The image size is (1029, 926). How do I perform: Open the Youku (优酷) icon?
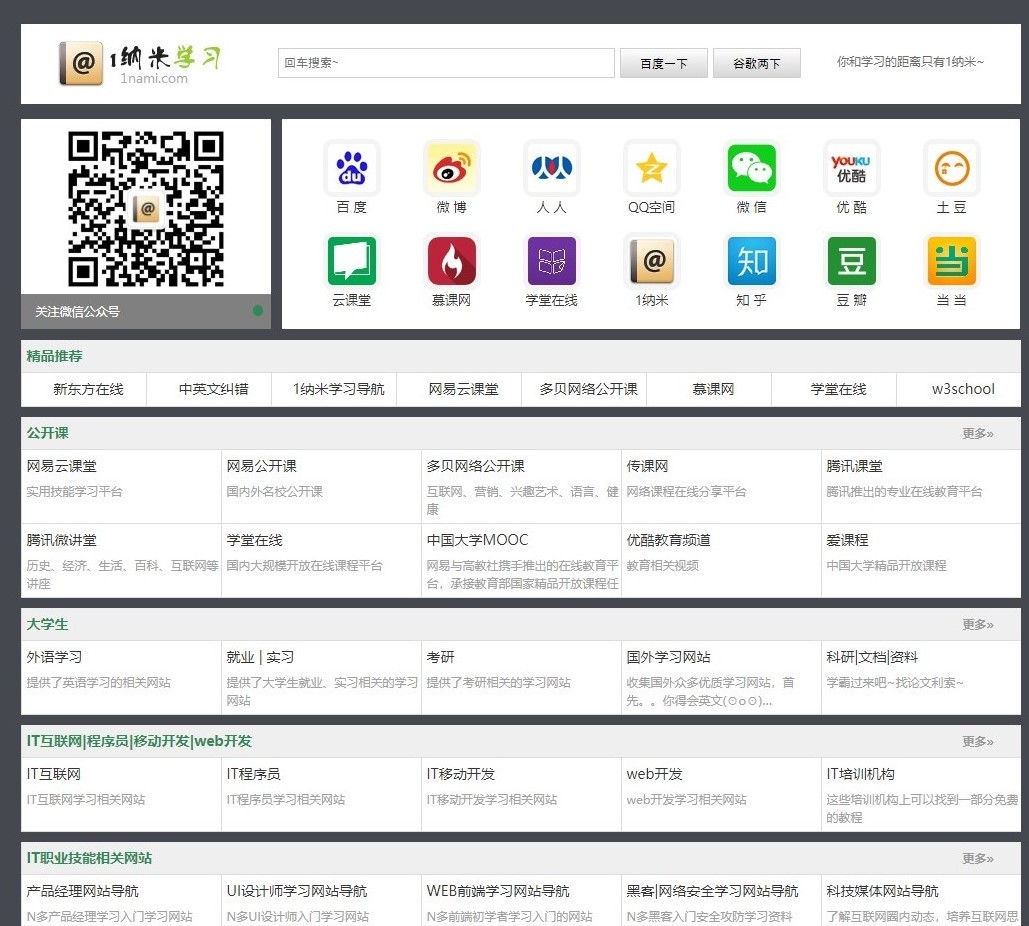tap(851, 168)
